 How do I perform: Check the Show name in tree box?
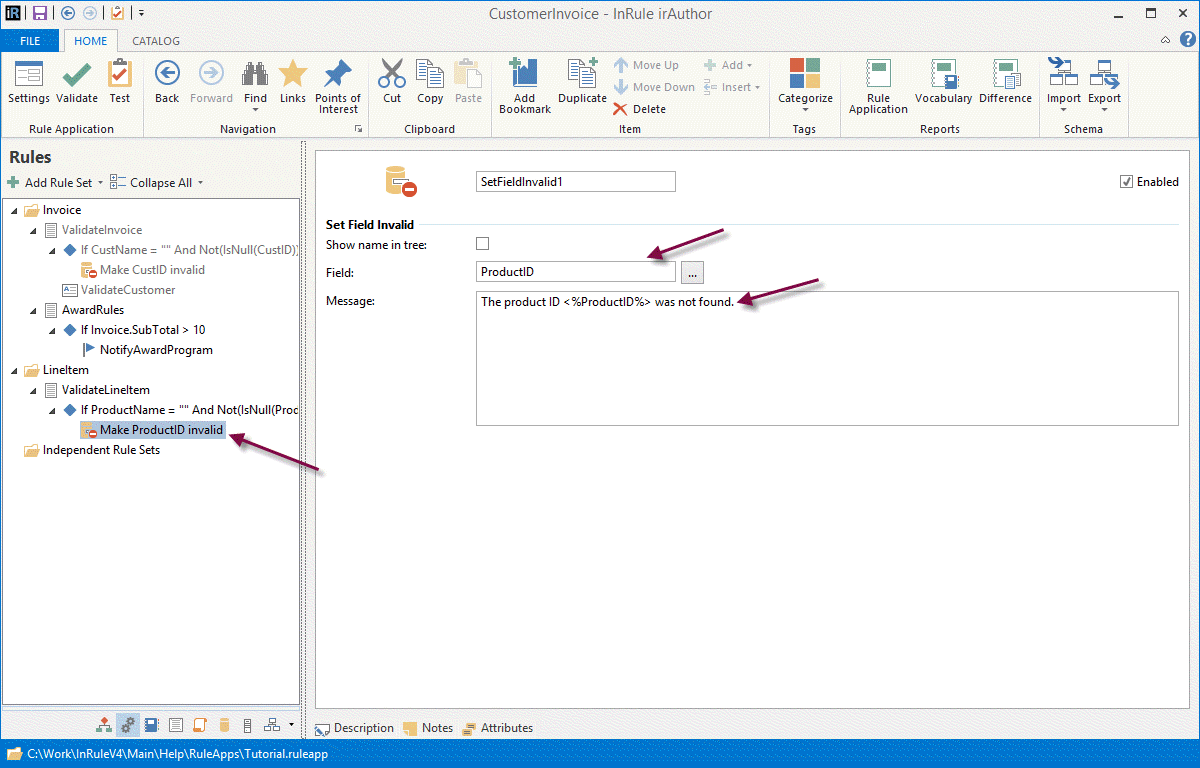(483, 244)
